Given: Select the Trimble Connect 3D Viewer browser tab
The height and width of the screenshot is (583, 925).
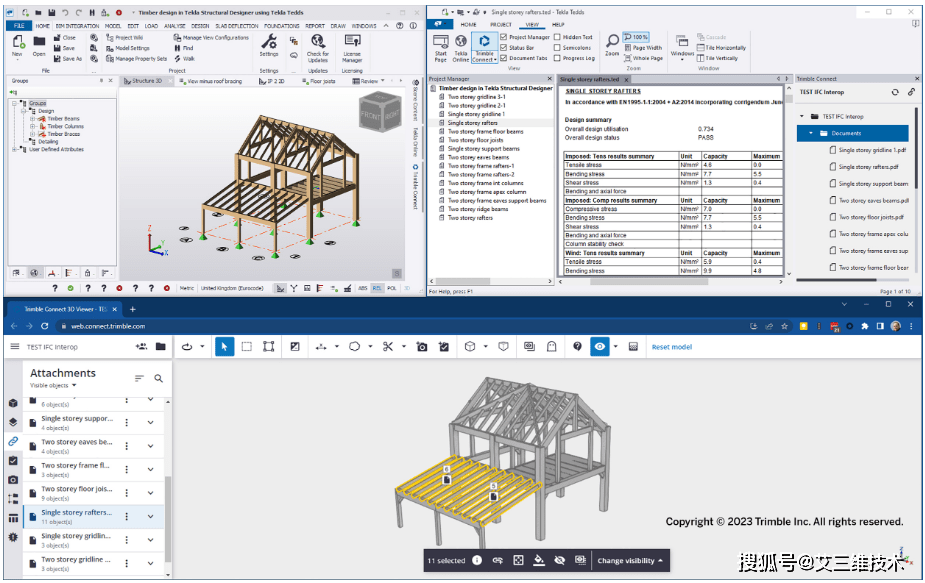Looking at the screenshot, I should point(65,309).
